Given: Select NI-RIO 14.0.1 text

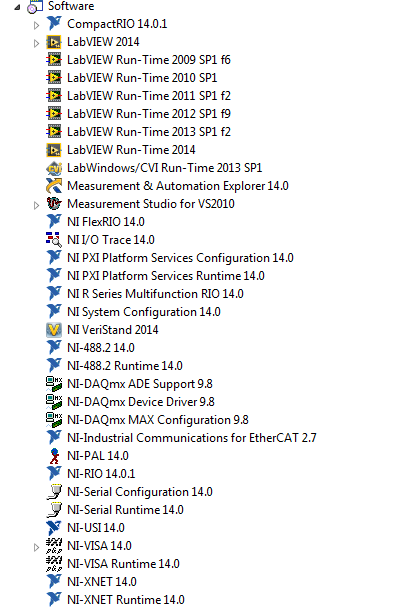Looking at the screenshot, I should tap(101, 474).
